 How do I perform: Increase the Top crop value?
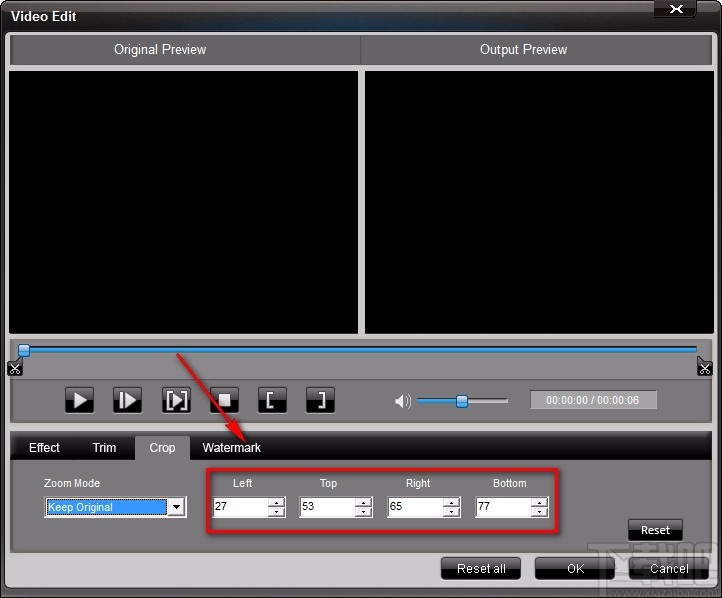363,502
